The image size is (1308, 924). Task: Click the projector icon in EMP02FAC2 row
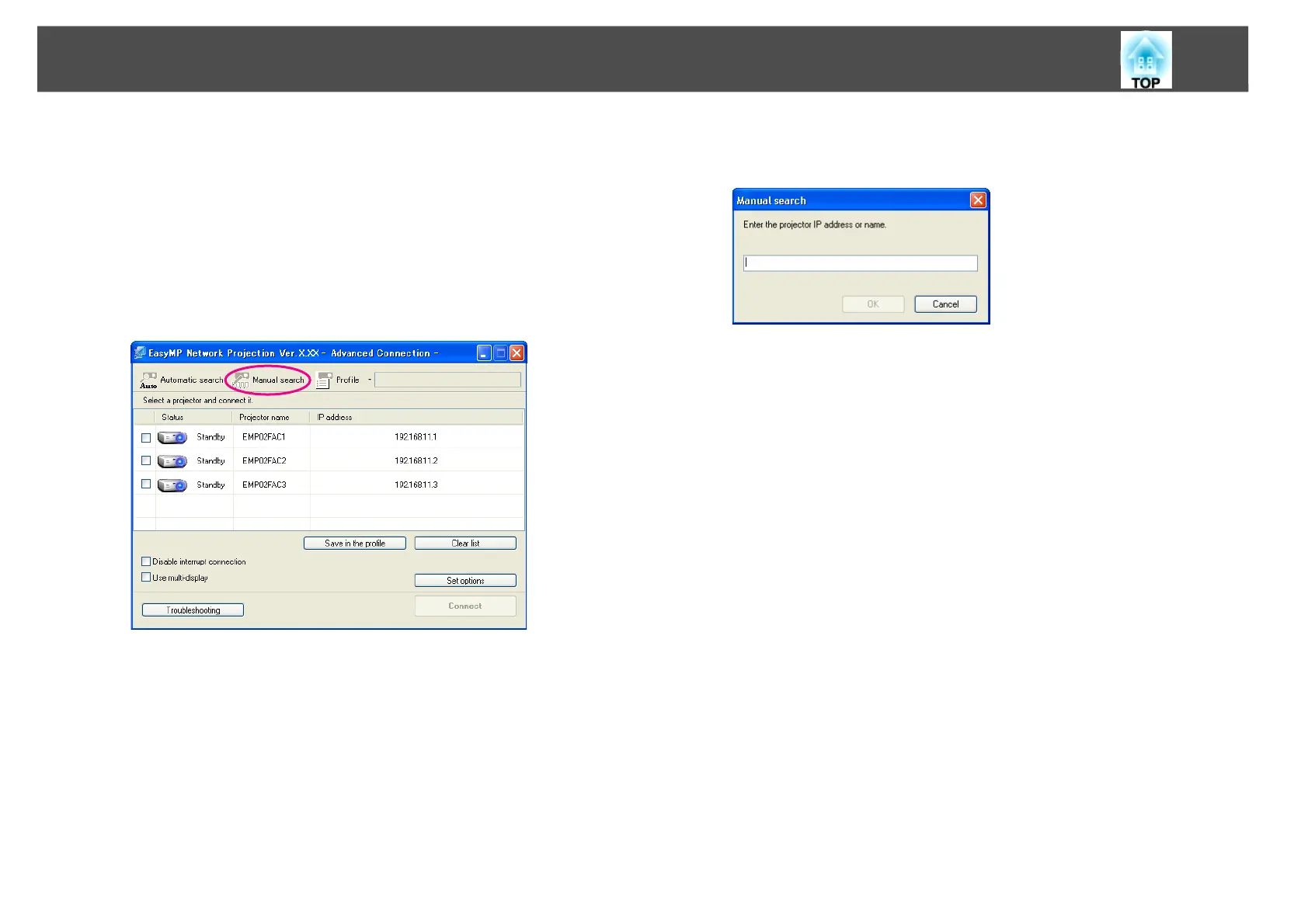(172, 461)
